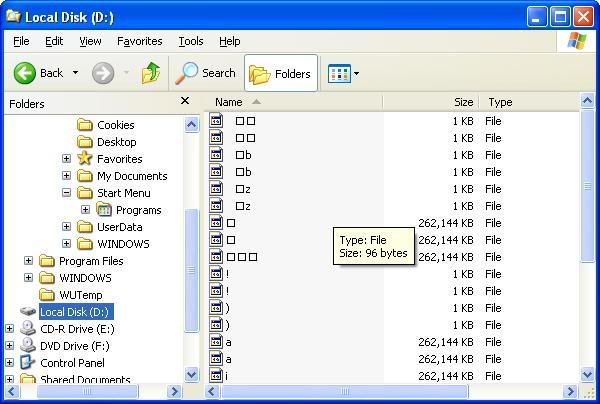
Task: Open the Help menu
Action: click(x=230, y=41)
